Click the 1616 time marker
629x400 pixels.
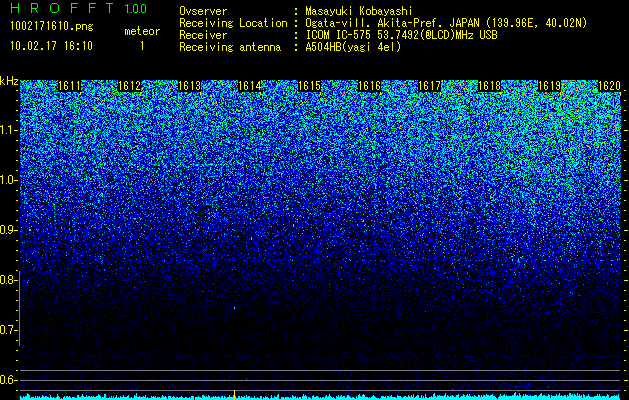(x=369, y=86)
